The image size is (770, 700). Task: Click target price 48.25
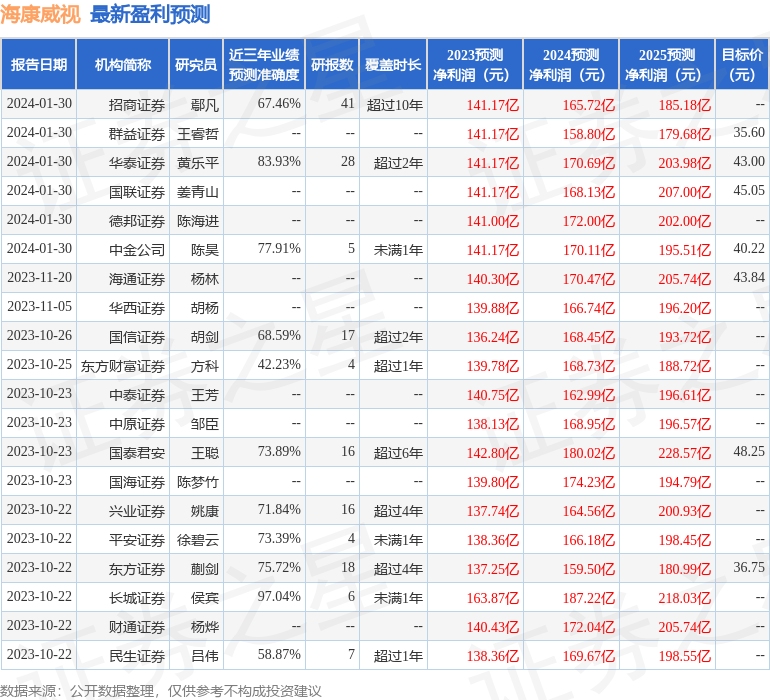click(749, 451)
